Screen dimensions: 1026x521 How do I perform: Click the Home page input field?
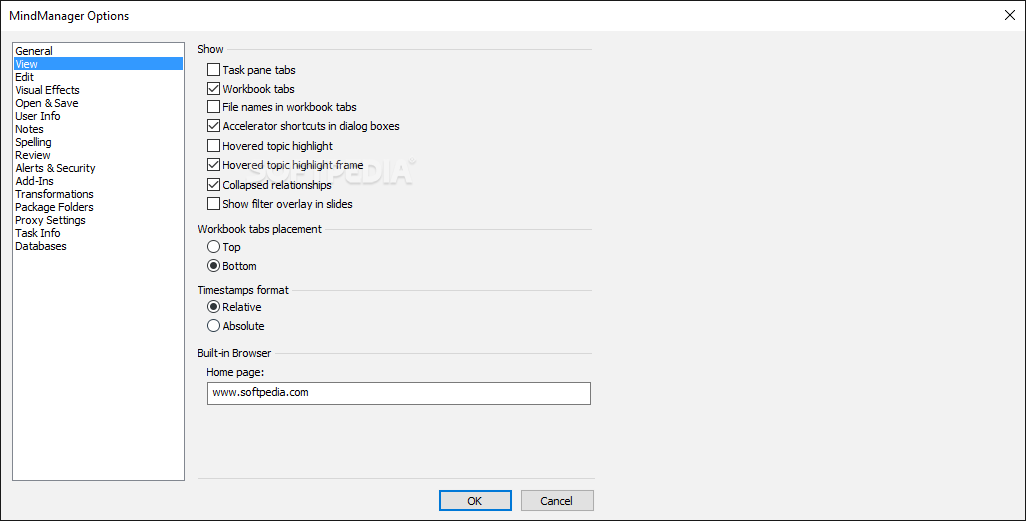(398, 393)
